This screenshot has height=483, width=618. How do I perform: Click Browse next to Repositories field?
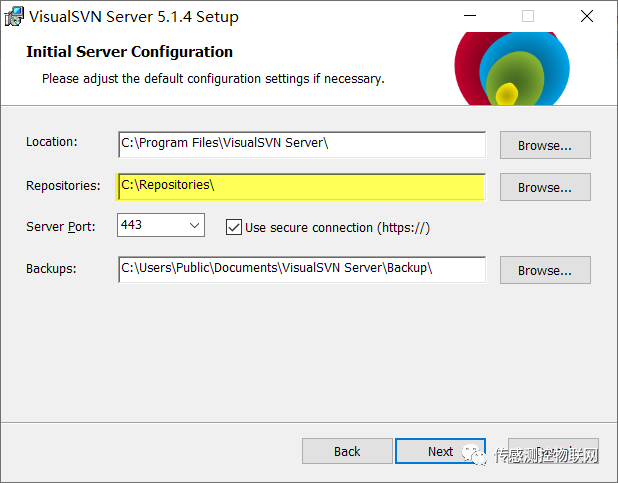(545, 187)
